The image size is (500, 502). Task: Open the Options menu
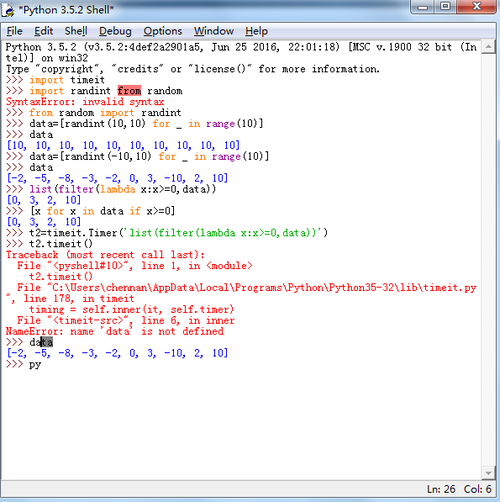point(163,31)
